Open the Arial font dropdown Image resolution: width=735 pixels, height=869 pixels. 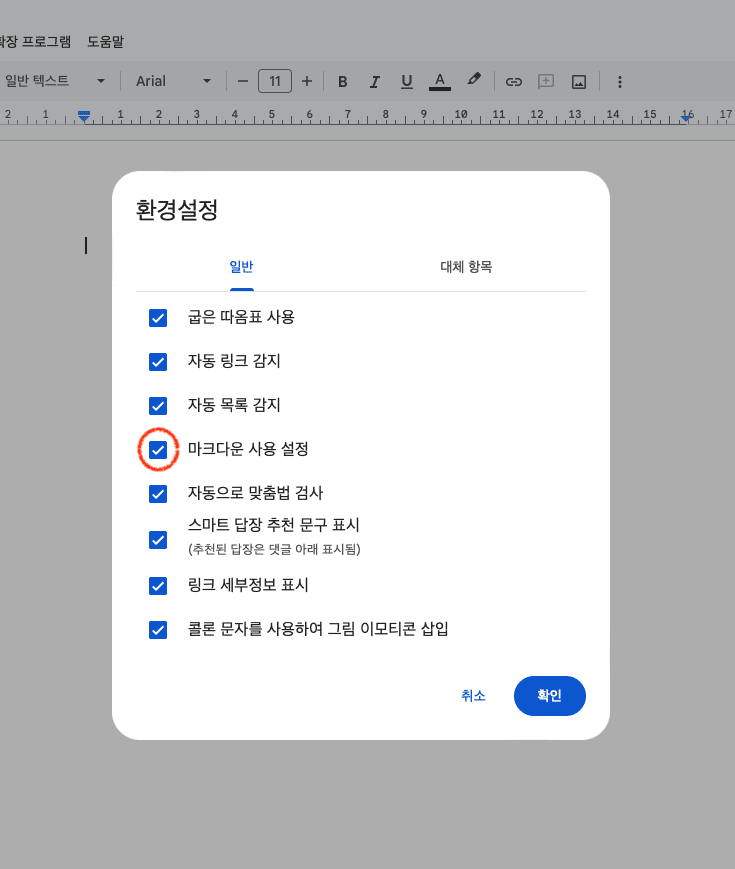click(x=174, y=81)
